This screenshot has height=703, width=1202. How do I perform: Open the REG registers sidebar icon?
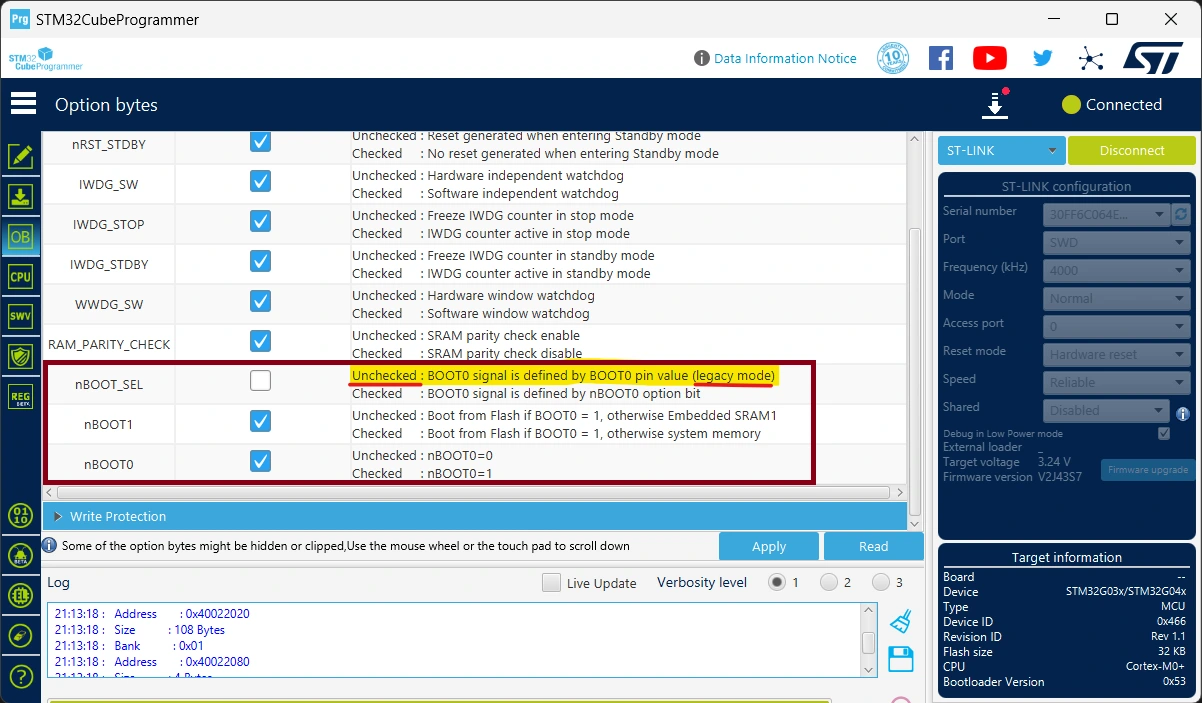pos(21,397)
